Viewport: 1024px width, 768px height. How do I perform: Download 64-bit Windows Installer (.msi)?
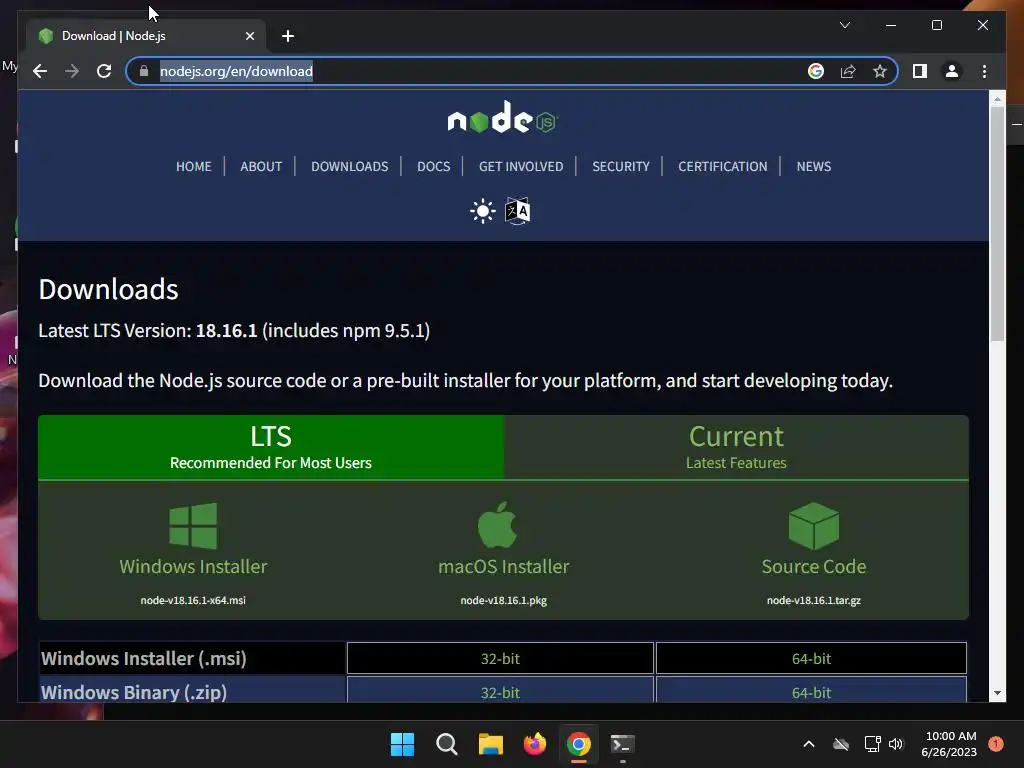click(x=811, y=658)
